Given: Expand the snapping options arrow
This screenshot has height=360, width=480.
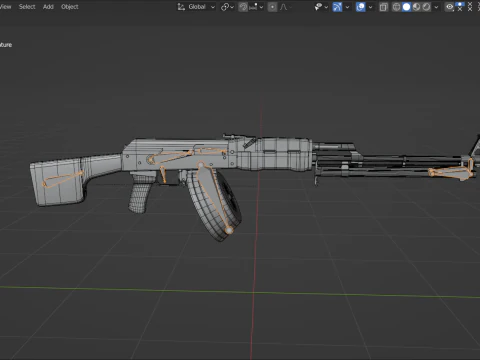Looking at the screenshot, I should coord(261,7).
